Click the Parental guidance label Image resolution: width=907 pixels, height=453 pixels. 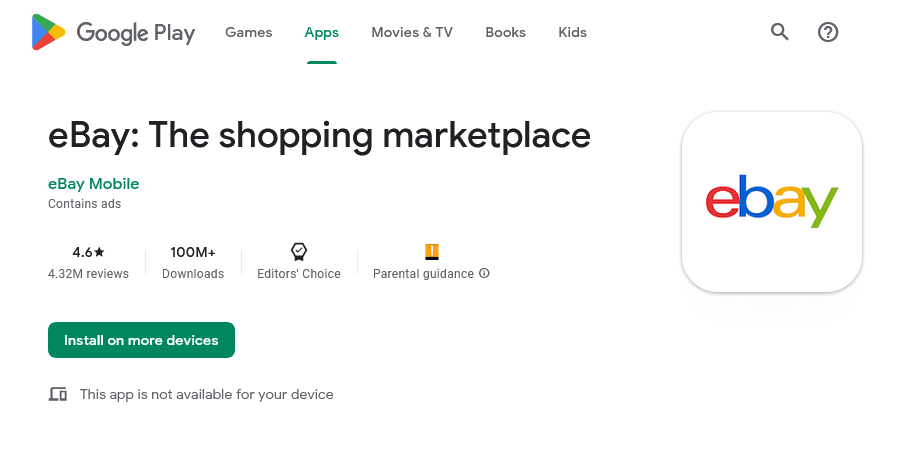(x=423, y=274)
